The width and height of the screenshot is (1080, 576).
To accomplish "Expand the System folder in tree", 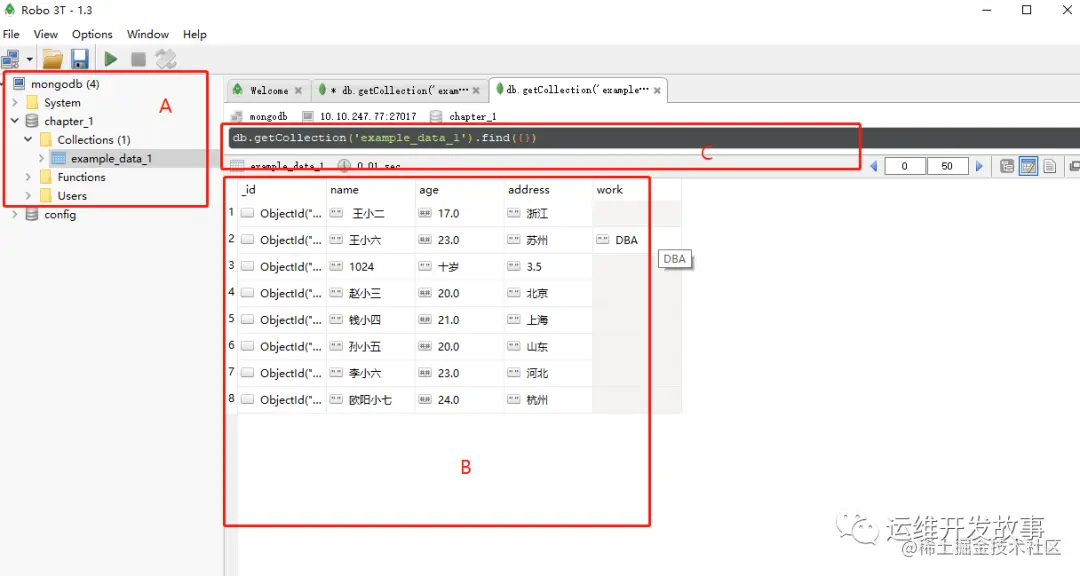I will coord(15,103).
